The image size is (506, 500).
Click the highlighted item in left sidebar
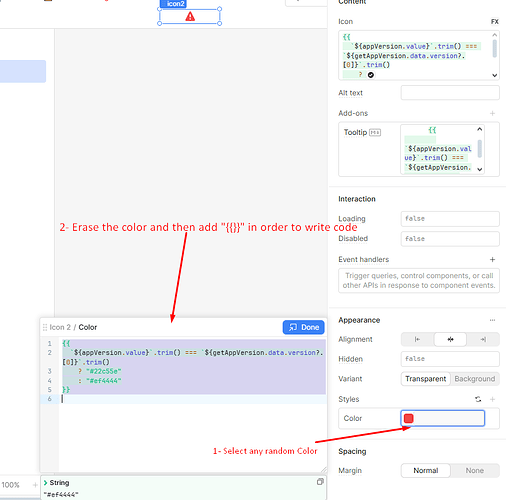point(23,71)
